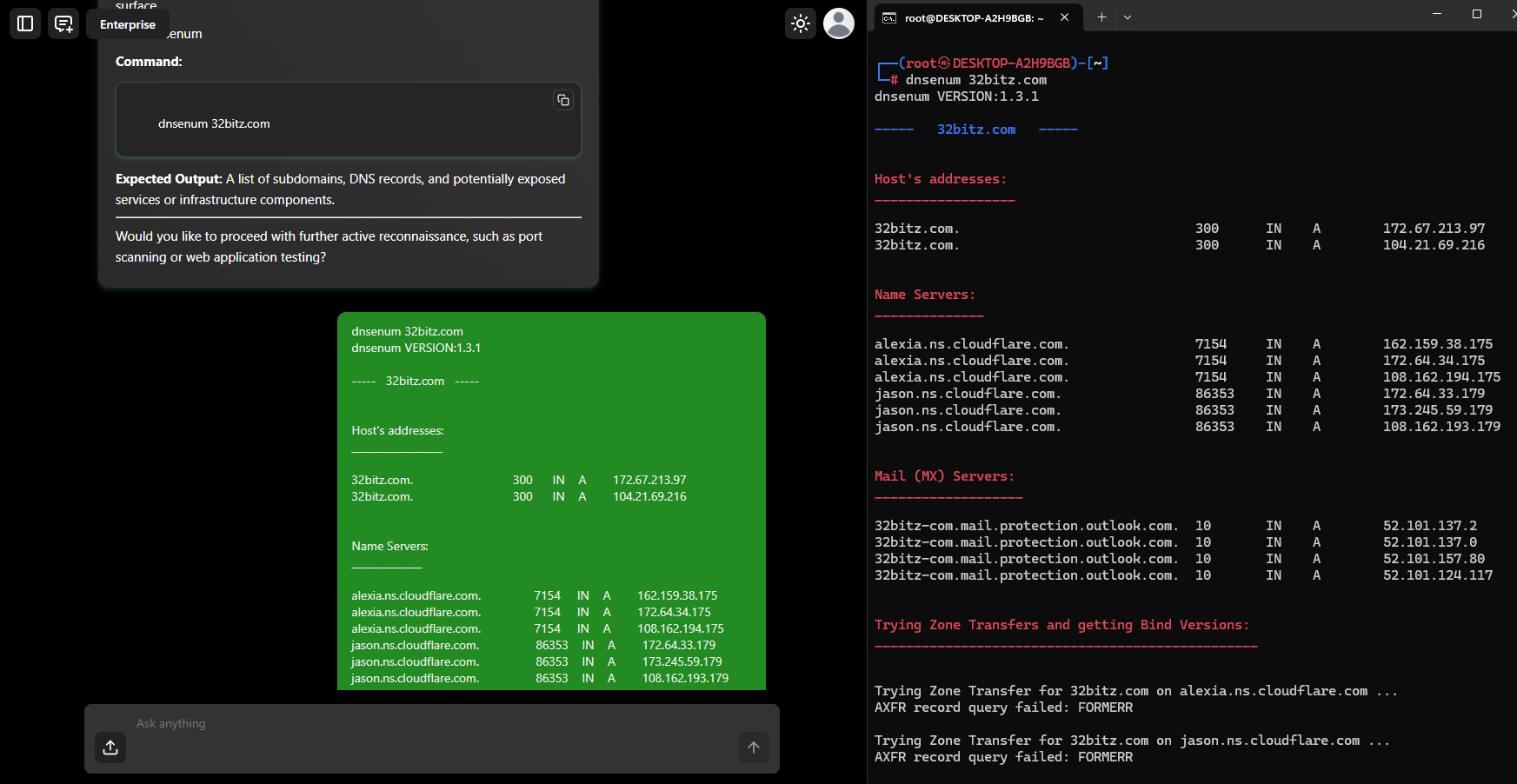Open the user profile avatar
The height and width of the screenshot is (784, 1517).
(x=838, y=23)
